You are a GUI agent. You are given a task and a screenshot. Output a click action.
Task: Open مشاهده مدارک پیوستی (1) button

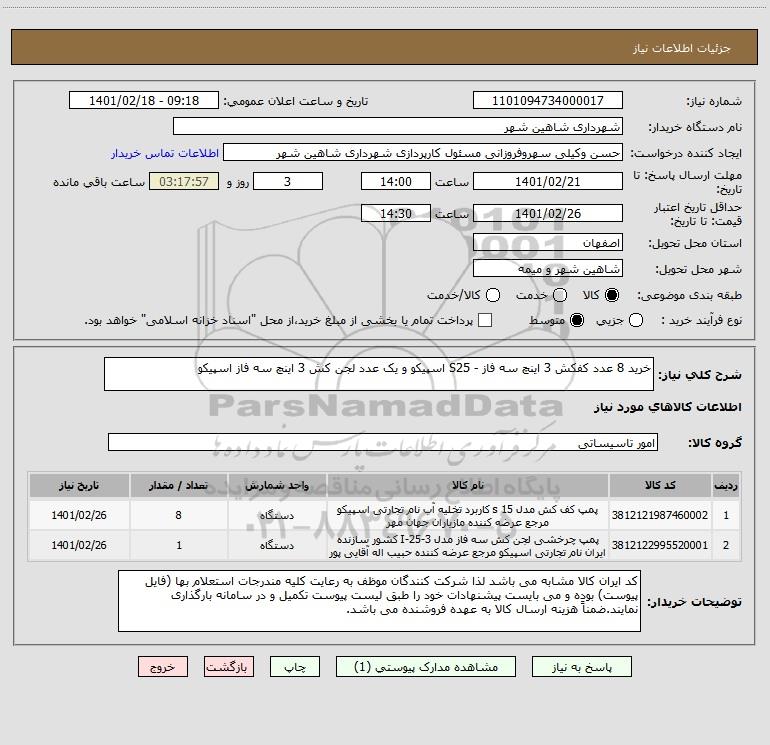(426, 667)
